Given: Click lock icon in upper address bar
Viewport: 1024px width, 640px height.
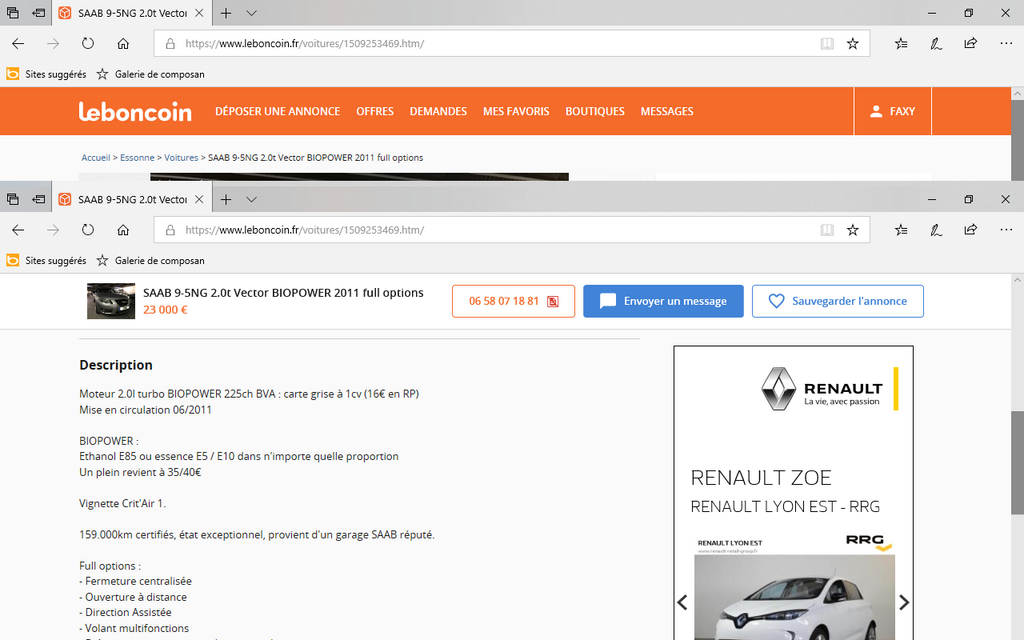Looking at the screenshot, I should (170, 44).
